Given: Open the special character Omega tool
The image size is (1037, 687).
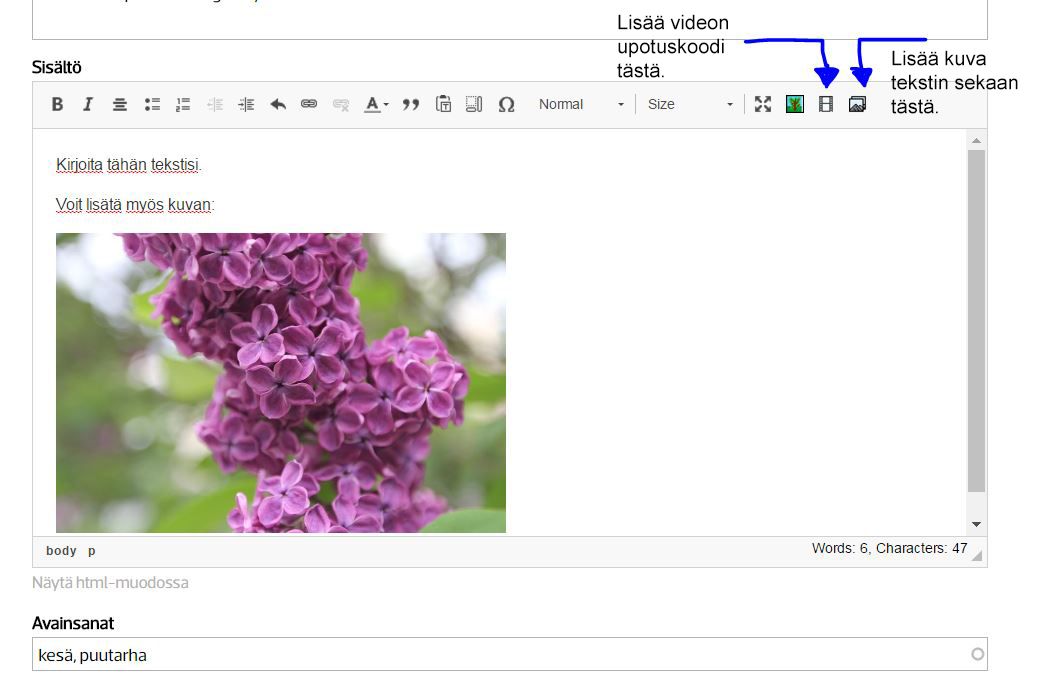Looking at the screenshot, I should 506,104.
